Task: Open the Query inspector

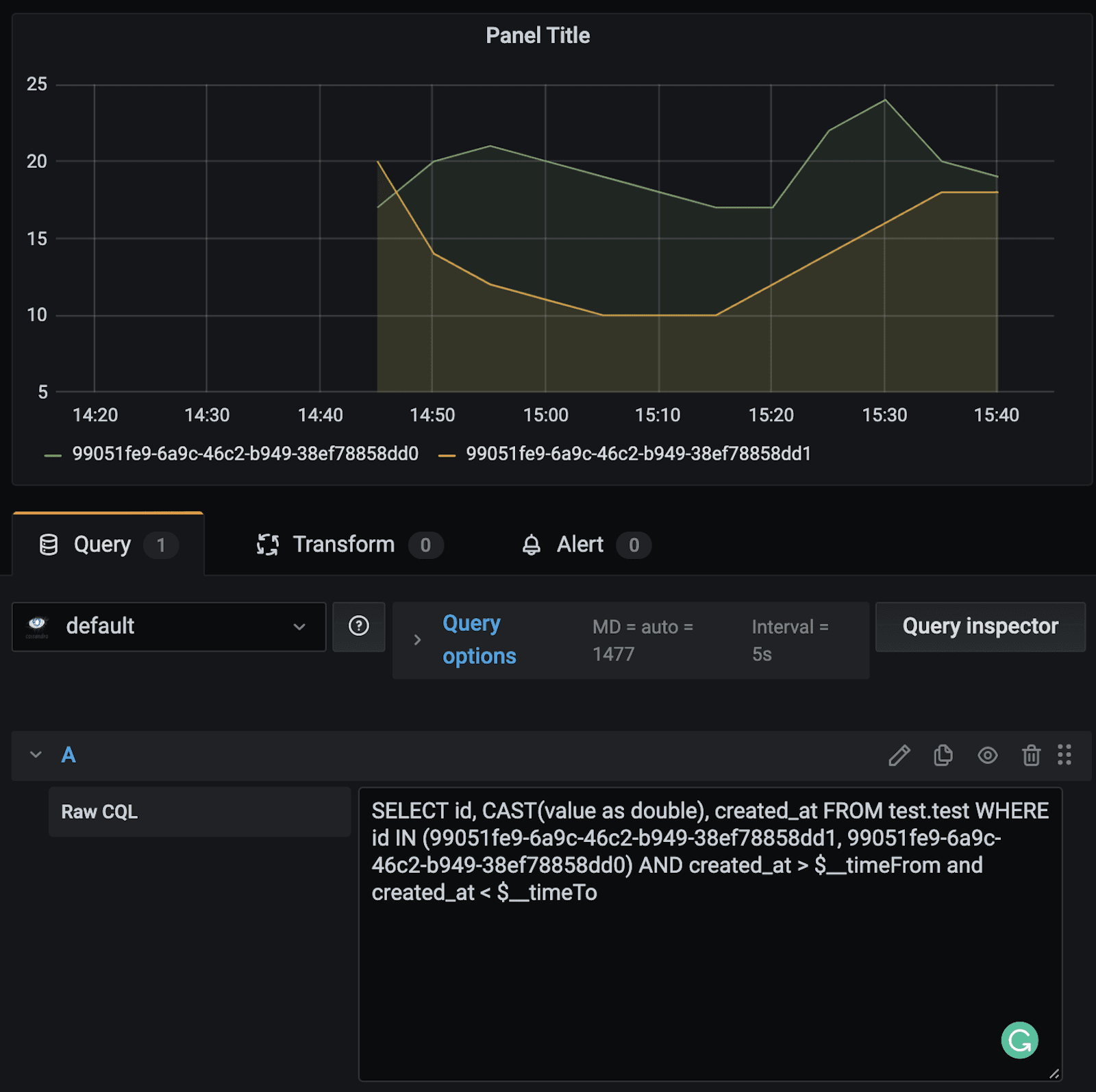Action: coord(980,626)
